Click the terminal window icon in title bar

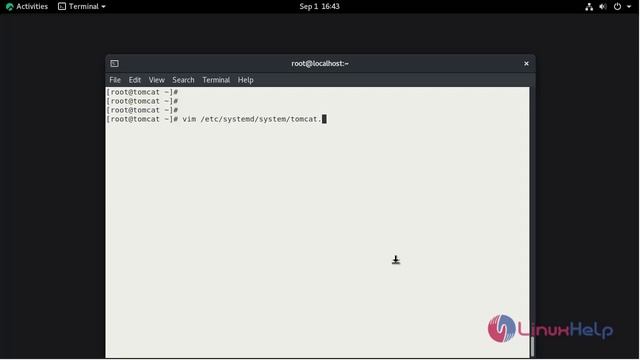click(x=114, y=63)
